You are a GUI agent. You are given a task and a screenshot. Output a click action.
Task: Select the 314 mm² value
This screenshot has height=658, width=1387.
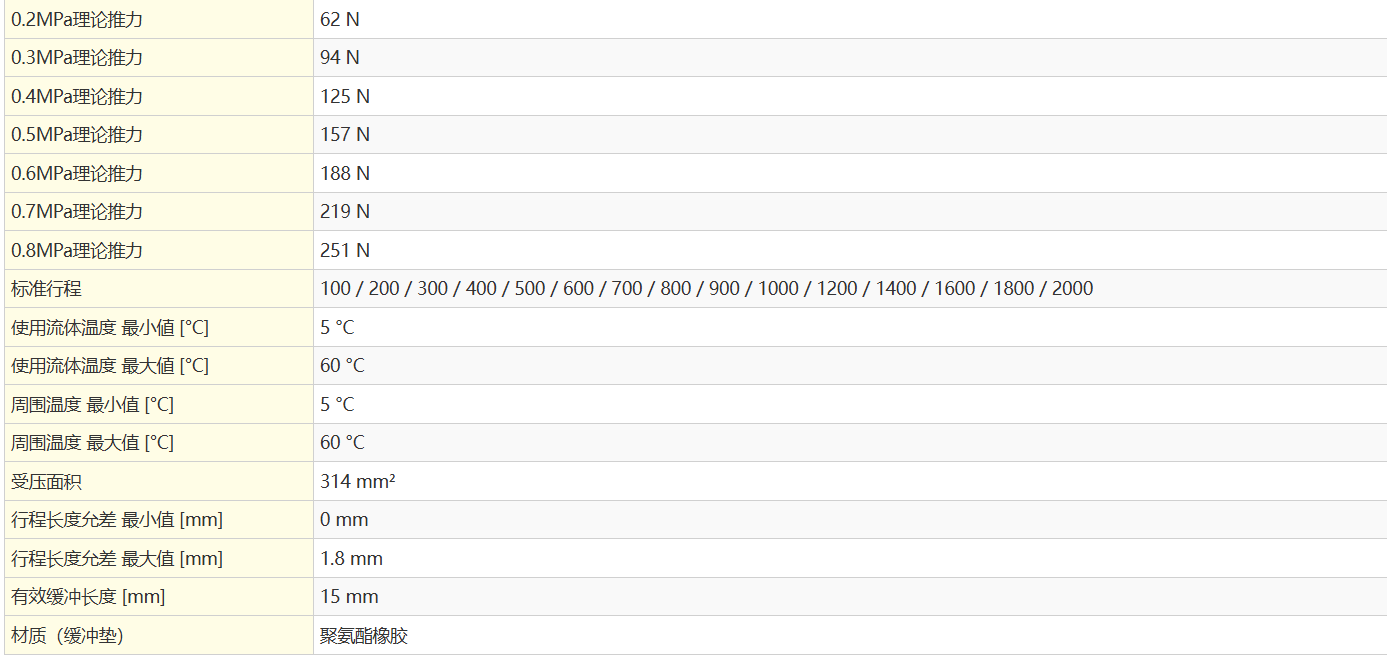[357, 482]
